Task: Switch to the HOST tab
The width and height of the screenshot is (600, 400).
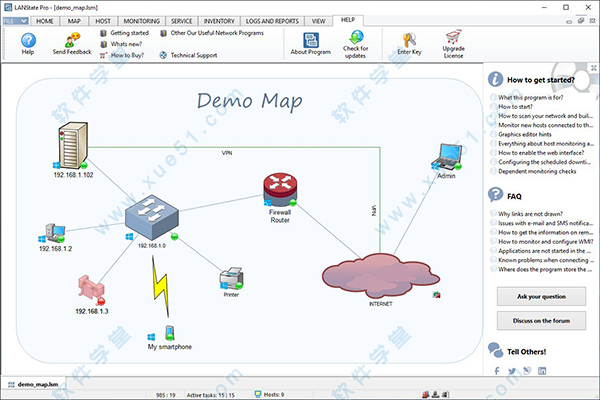Action: [x=103, y=21]
